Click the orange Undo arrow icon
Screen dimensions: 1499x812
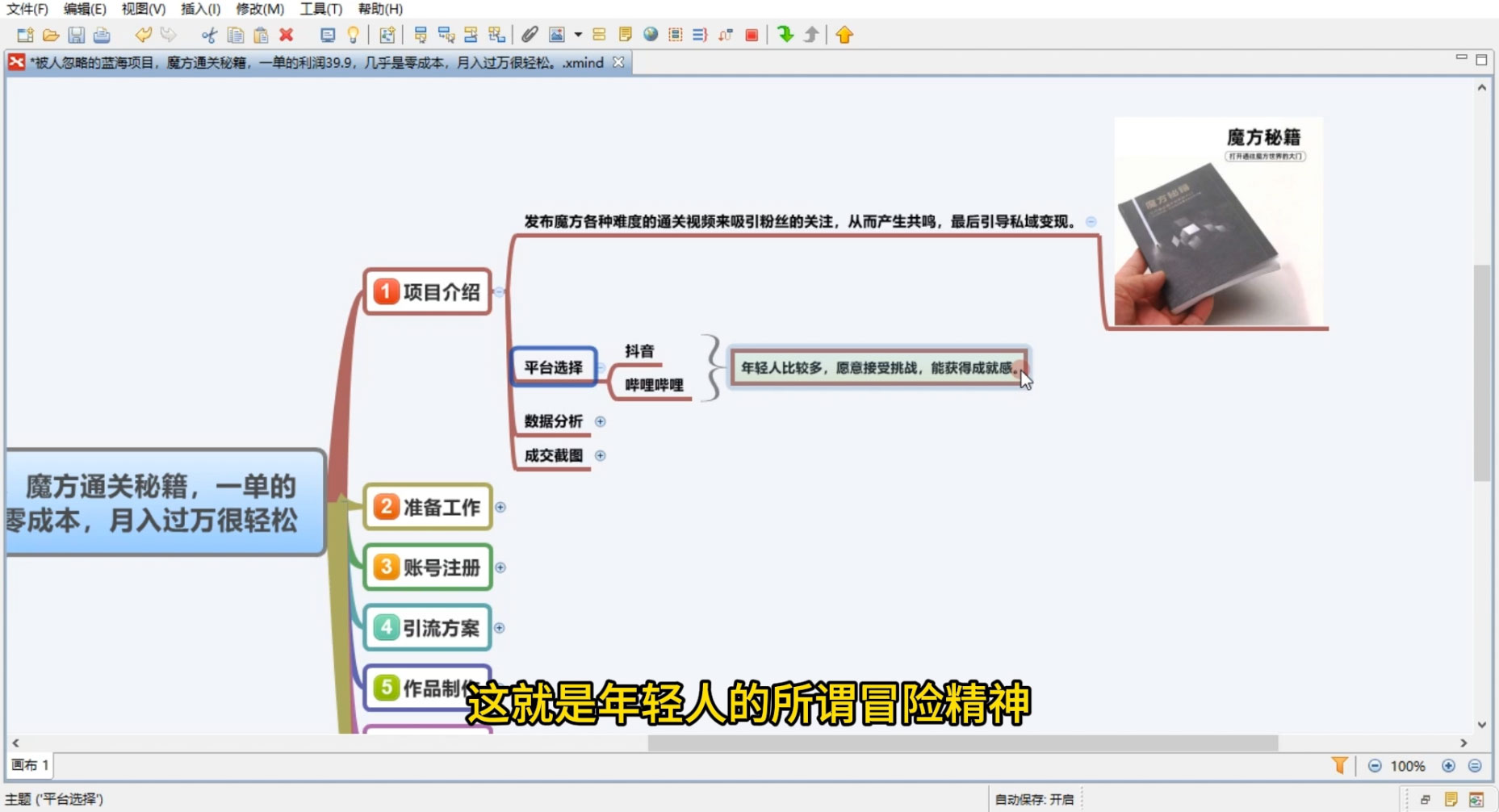coord(143,35)
